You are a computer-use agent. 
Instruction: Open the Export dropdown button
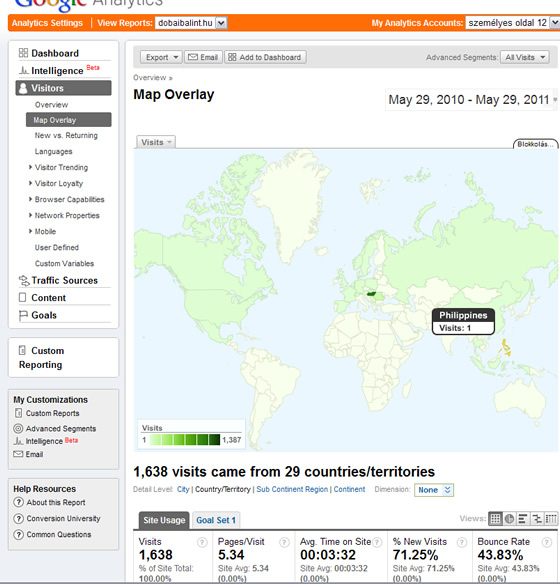tap(161, 57)
